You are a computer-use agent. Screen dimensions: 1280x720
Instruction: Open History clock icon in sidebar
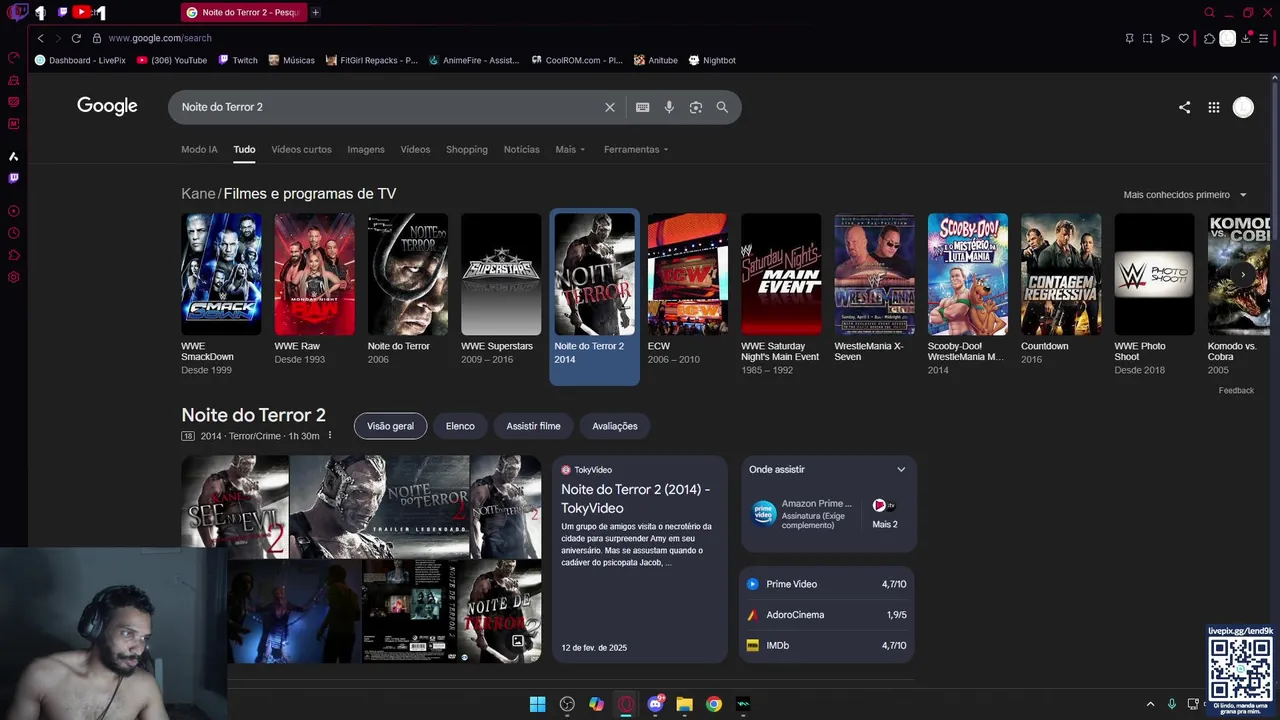[x=13, y=233]
